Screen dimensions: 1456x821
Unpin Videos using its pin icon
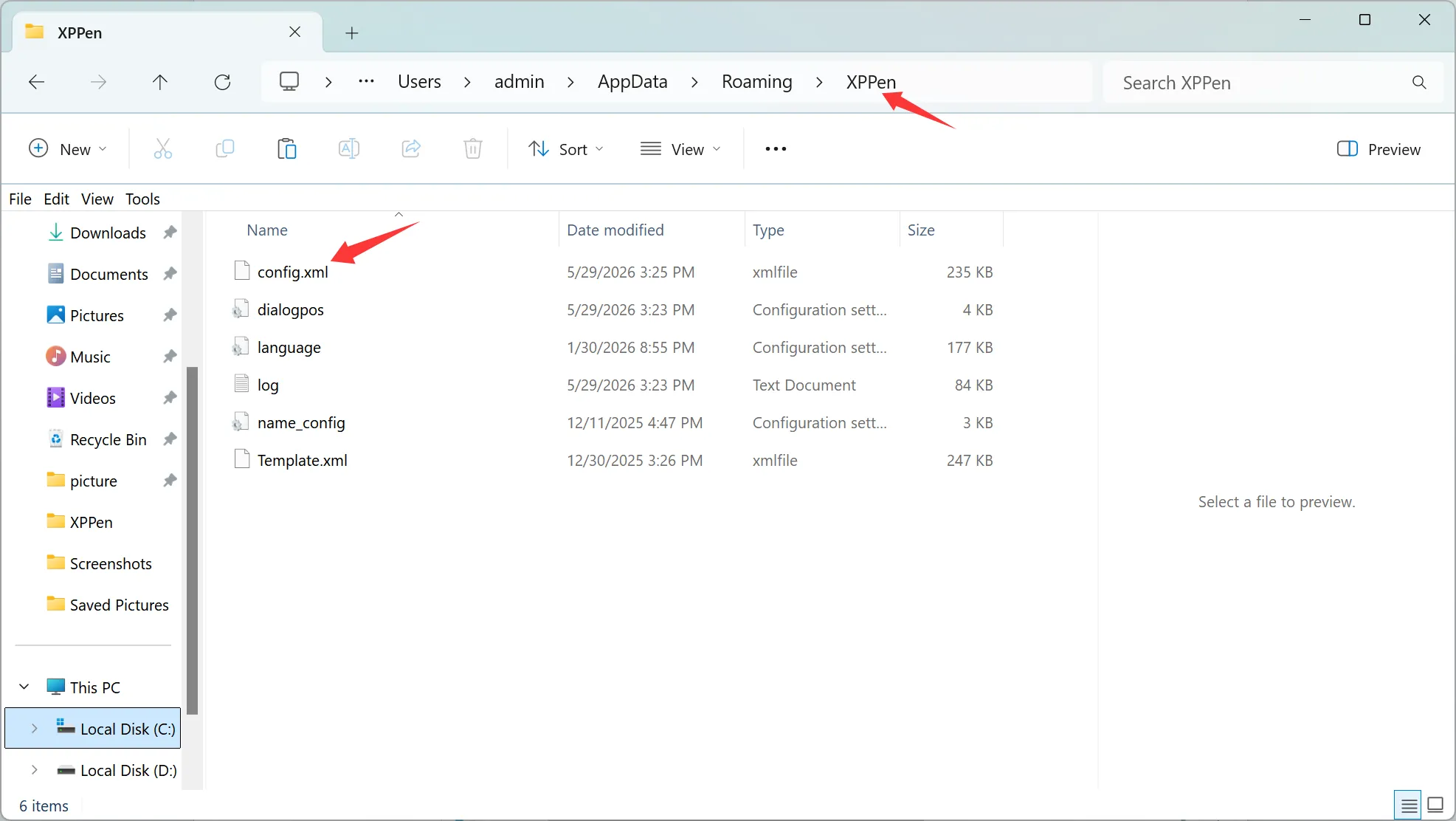[170, 398]
